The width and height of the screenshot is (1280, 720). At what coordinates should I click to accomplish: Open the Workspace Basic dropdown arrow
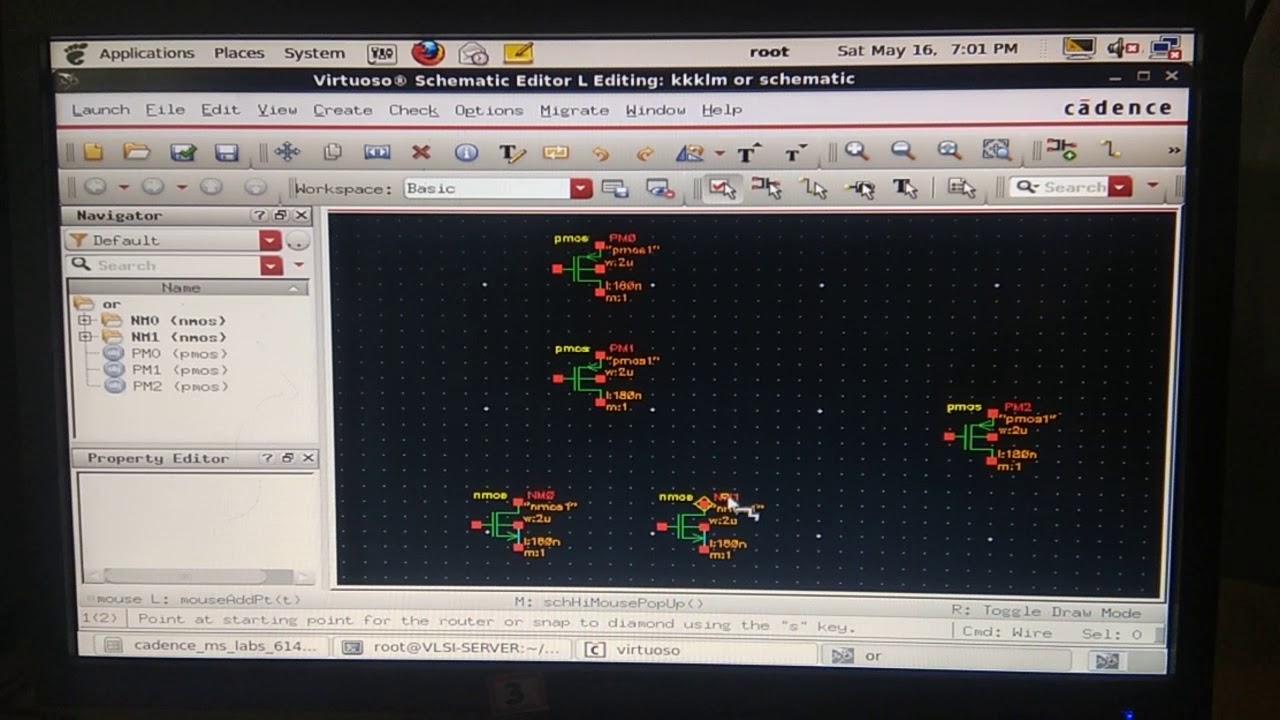click(581, 188)
